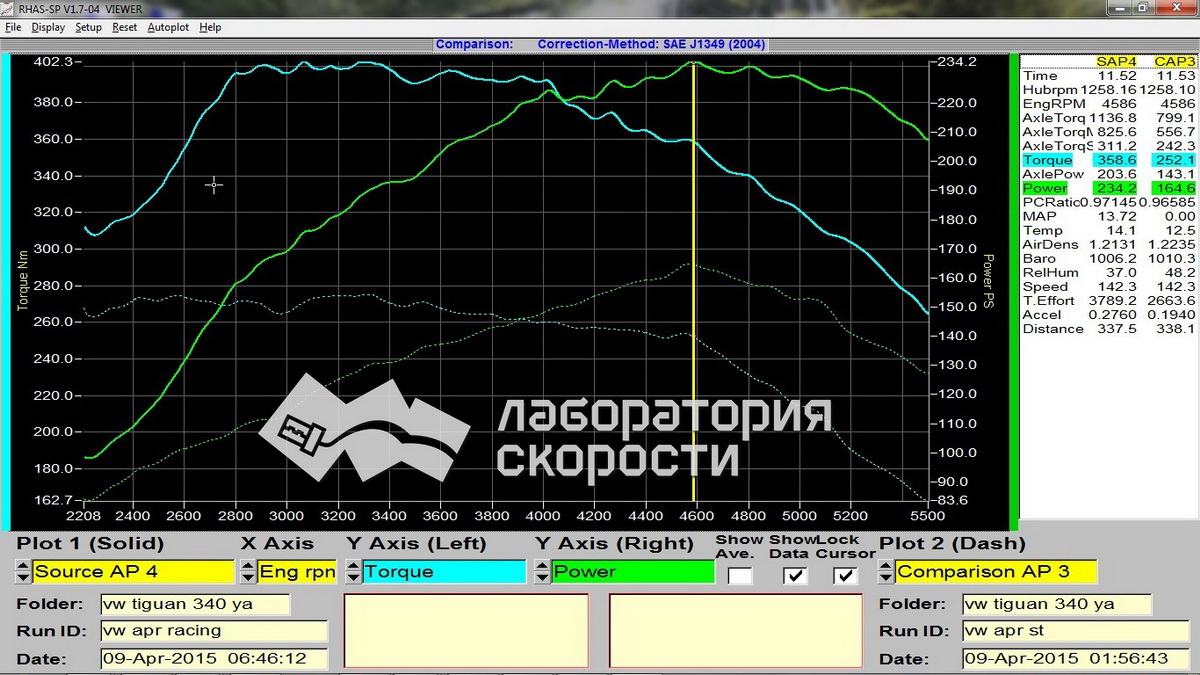The image size is (1200, 675).
Task: Click the AirDens row label
Action: 1049,244
